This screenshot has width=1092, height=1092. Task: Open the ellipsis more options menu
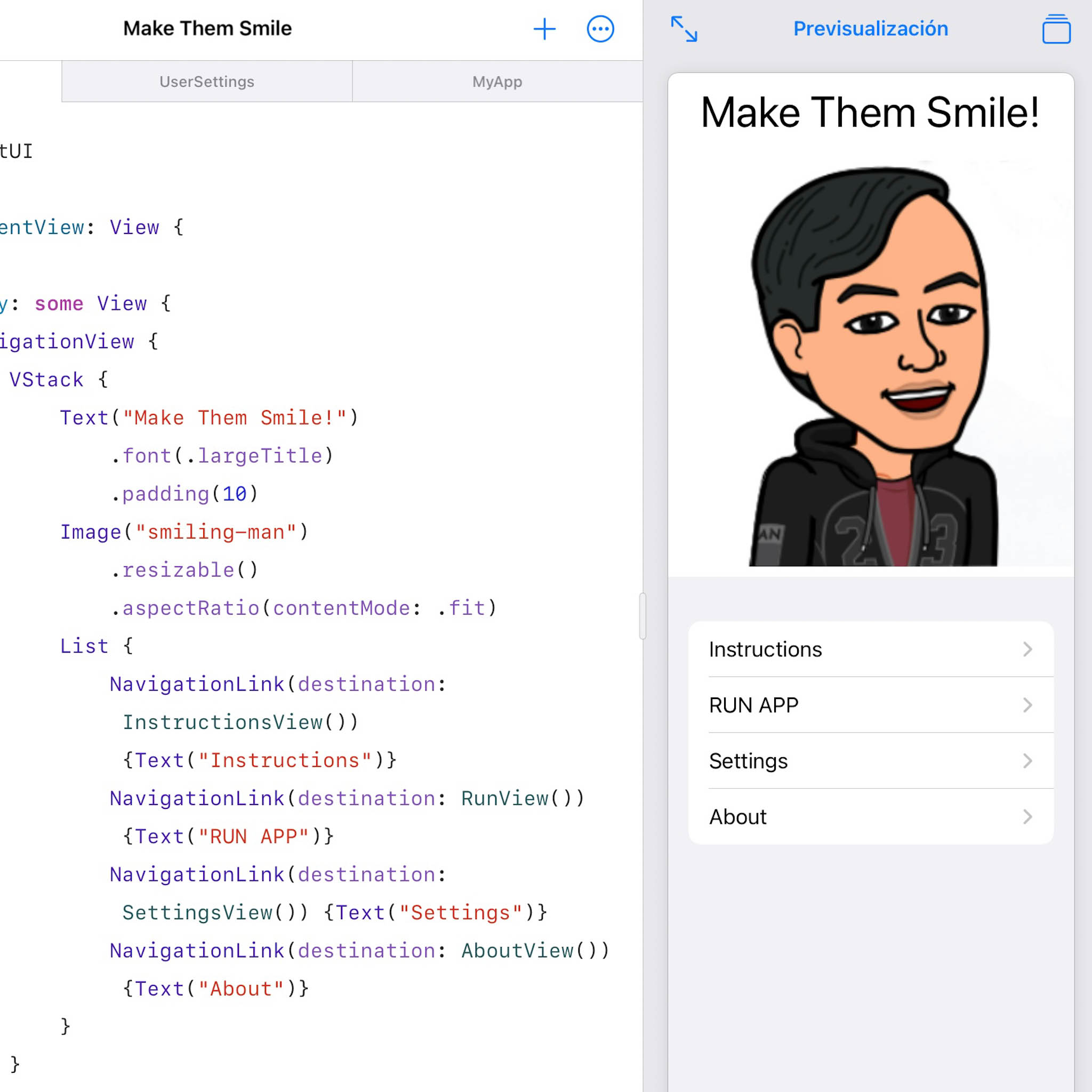600,29
